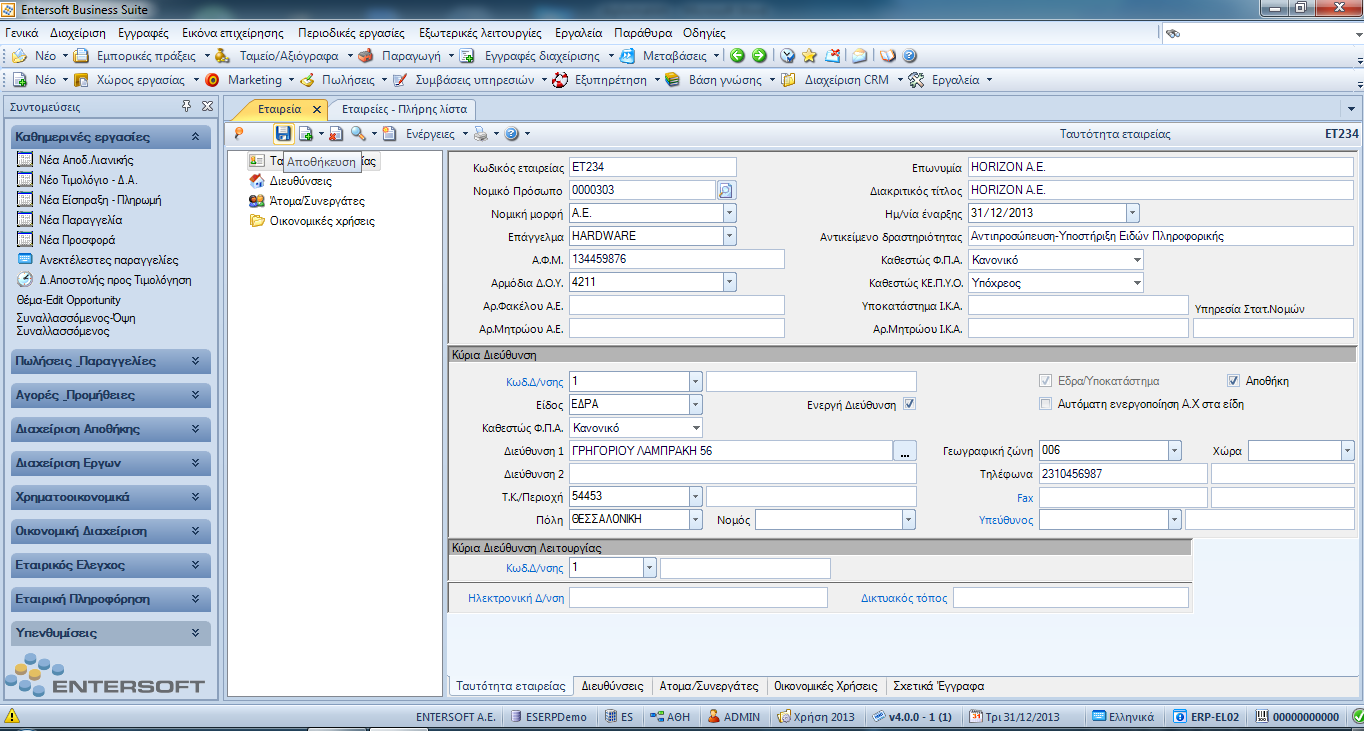1364x731 pixels.
Task: Open Γεωγραφική ζώνη dropdown
Action: [x=1175, y=451]
